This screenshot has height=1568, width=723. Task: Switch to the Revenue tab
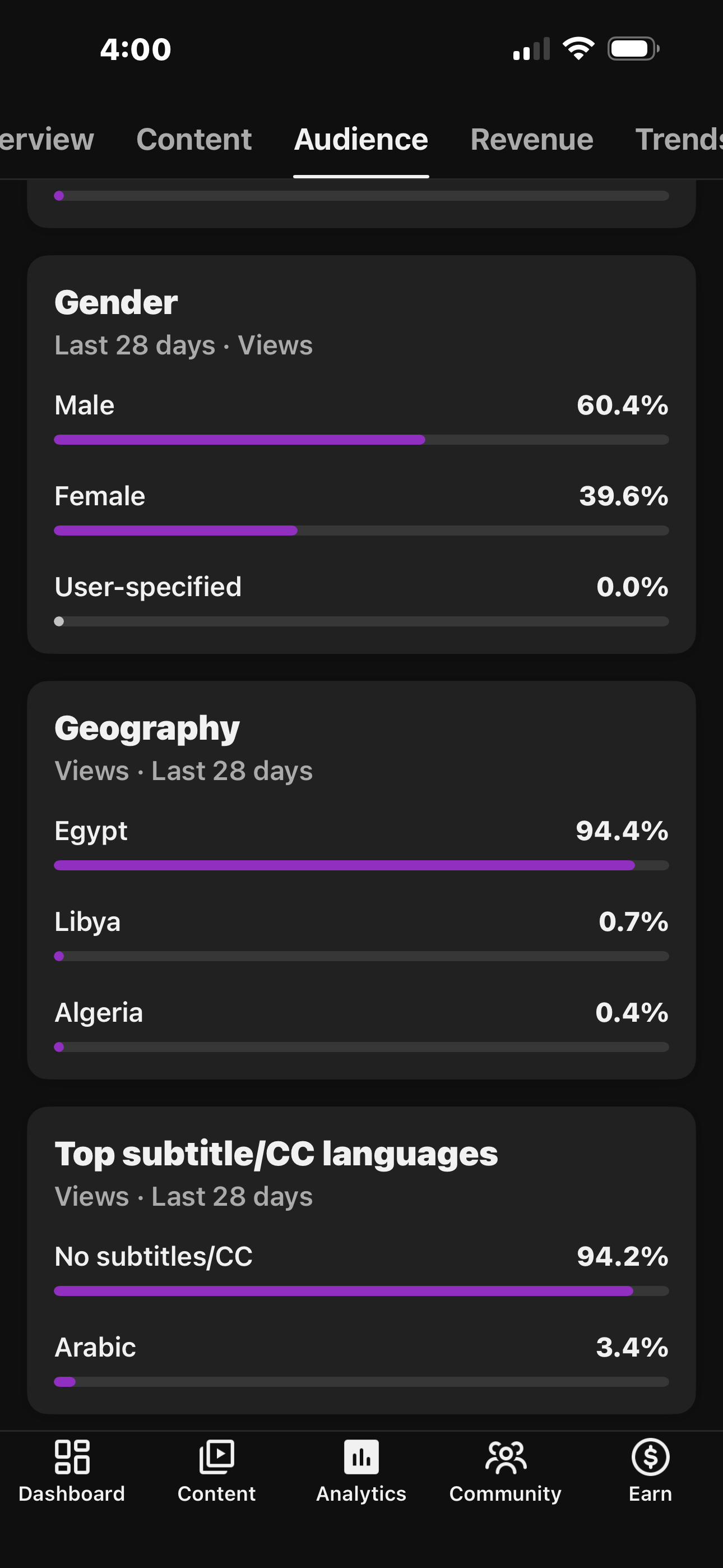532,140
